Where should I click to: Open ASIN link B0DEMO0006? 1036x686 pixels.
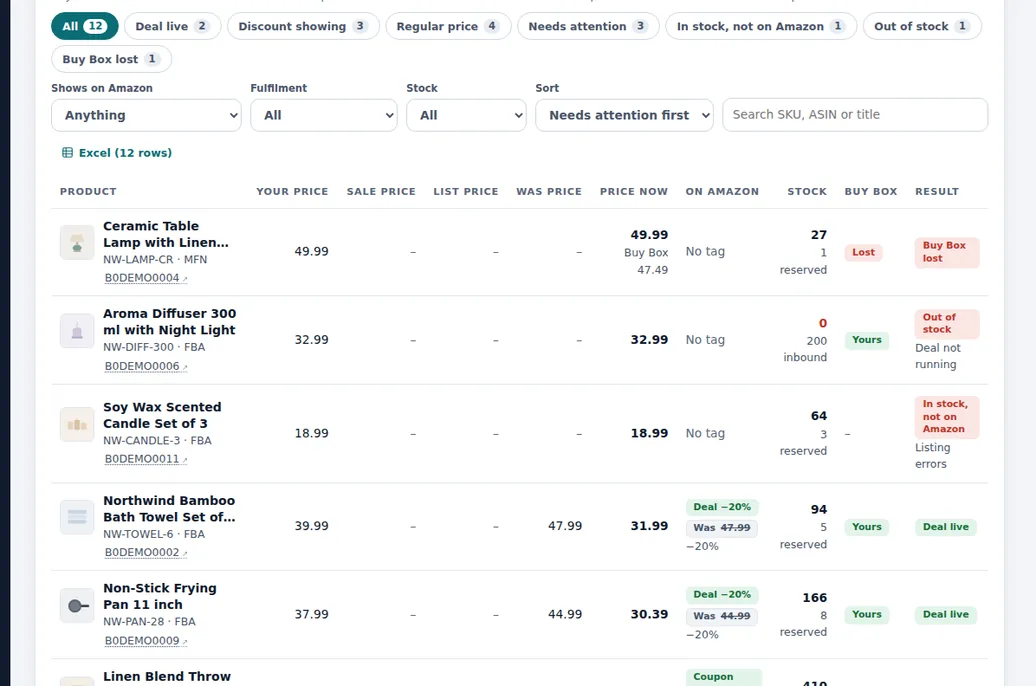142,366
